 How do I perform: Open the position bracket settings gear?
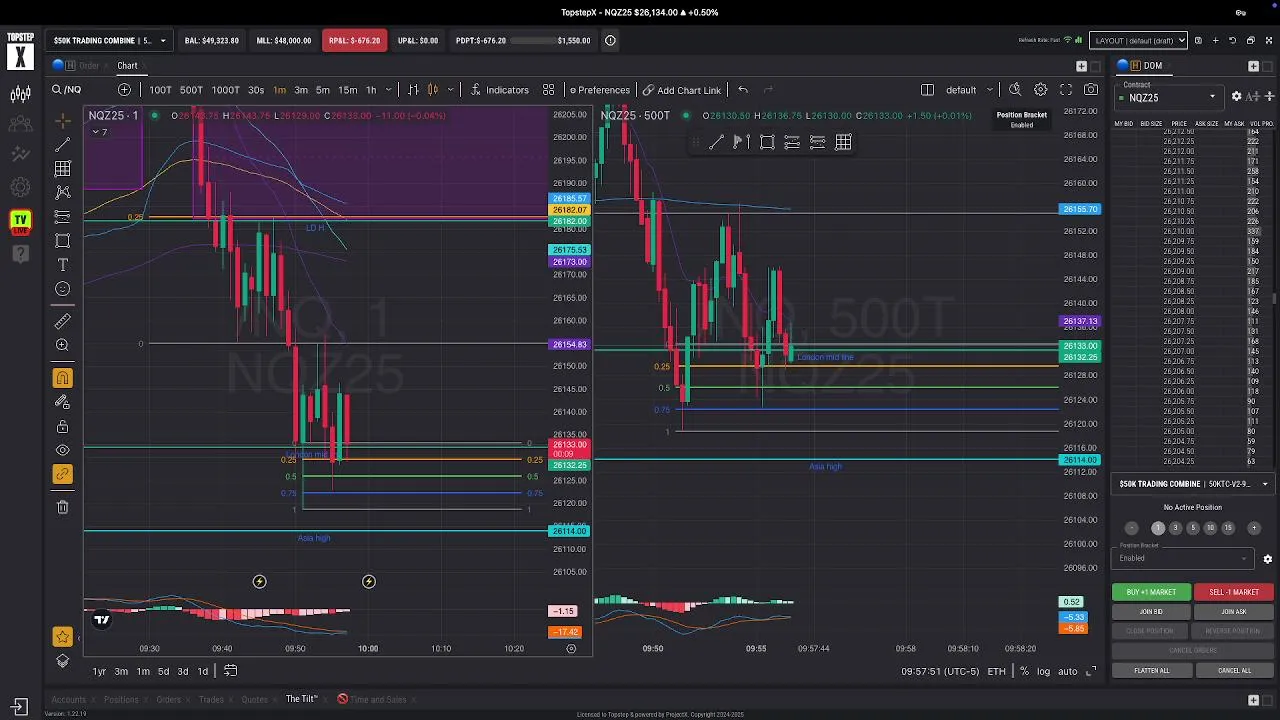(x=1267, y=559)
